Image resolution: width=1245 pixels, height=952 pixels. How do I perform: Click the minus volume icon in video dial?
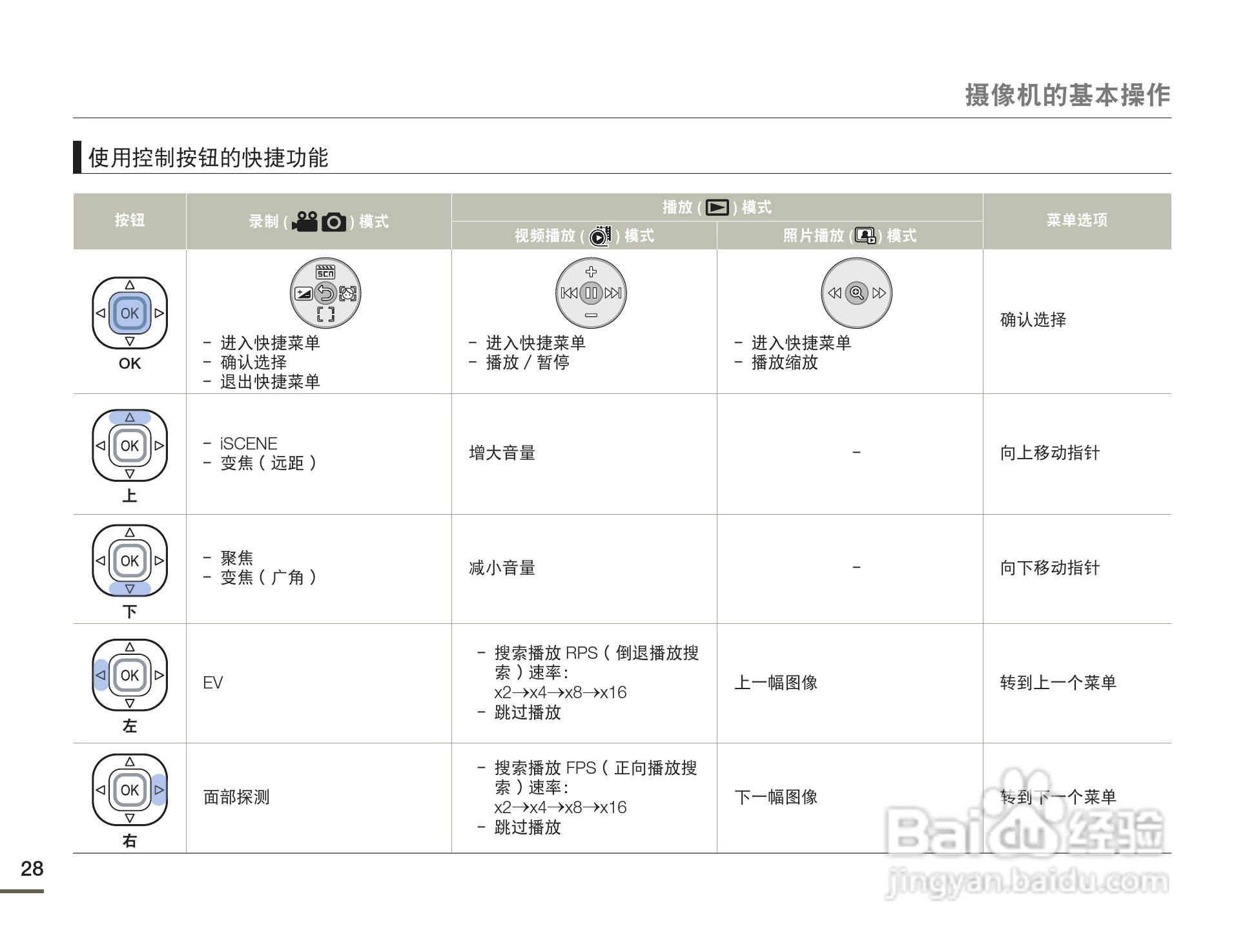click(x=591, y=315)
